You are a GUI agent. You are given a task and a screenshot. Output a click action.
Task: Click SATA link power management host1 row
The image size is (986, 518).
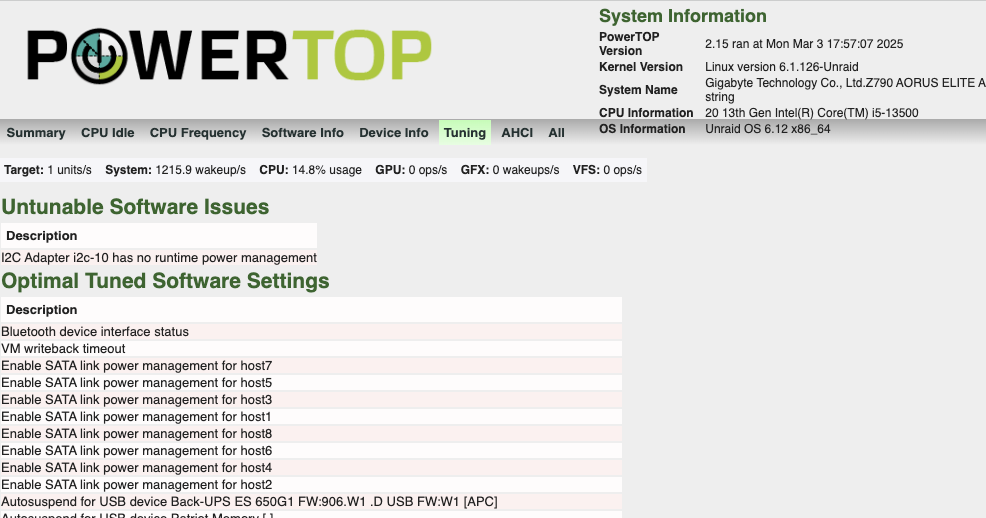tap(311, 416)
